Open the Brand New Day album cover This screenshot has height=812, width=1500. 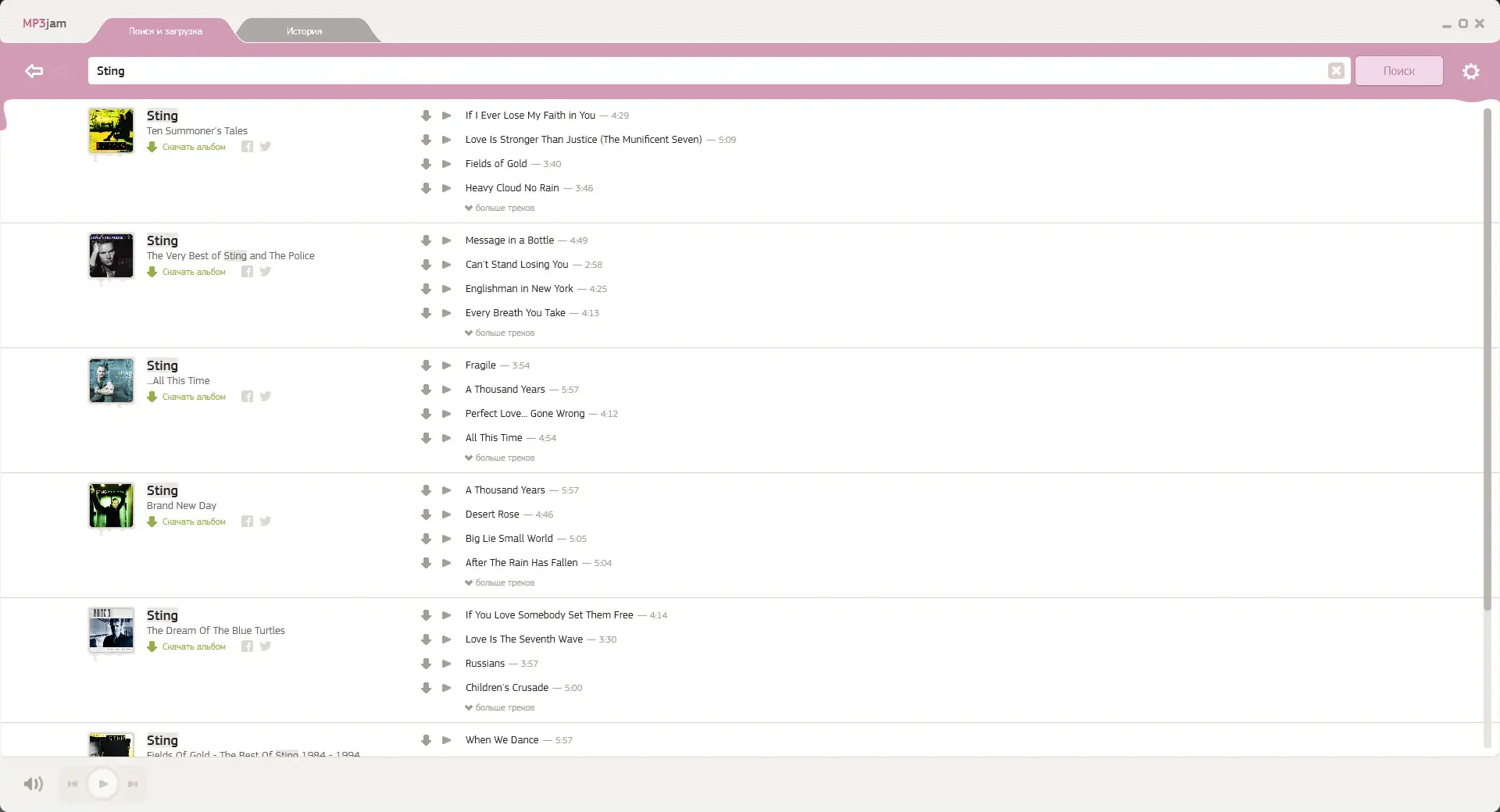coord(111,505)
